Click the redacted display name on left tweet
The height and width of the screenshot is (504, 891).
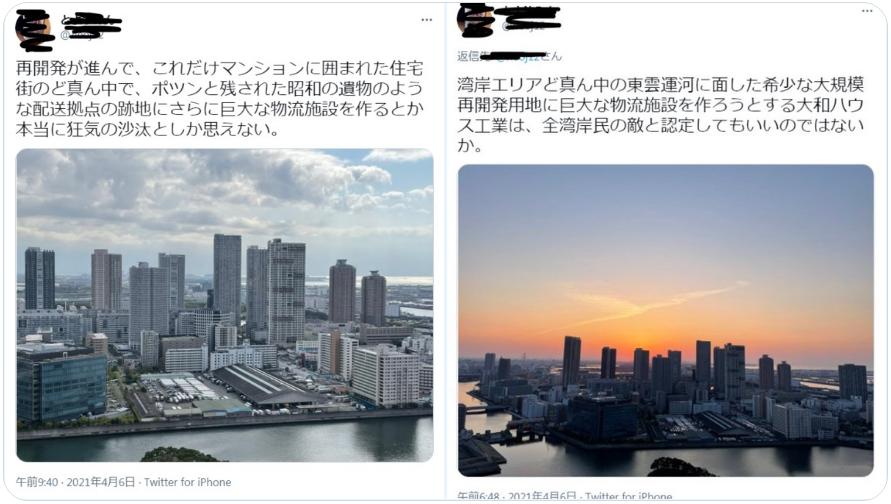[x=91, y=23]
